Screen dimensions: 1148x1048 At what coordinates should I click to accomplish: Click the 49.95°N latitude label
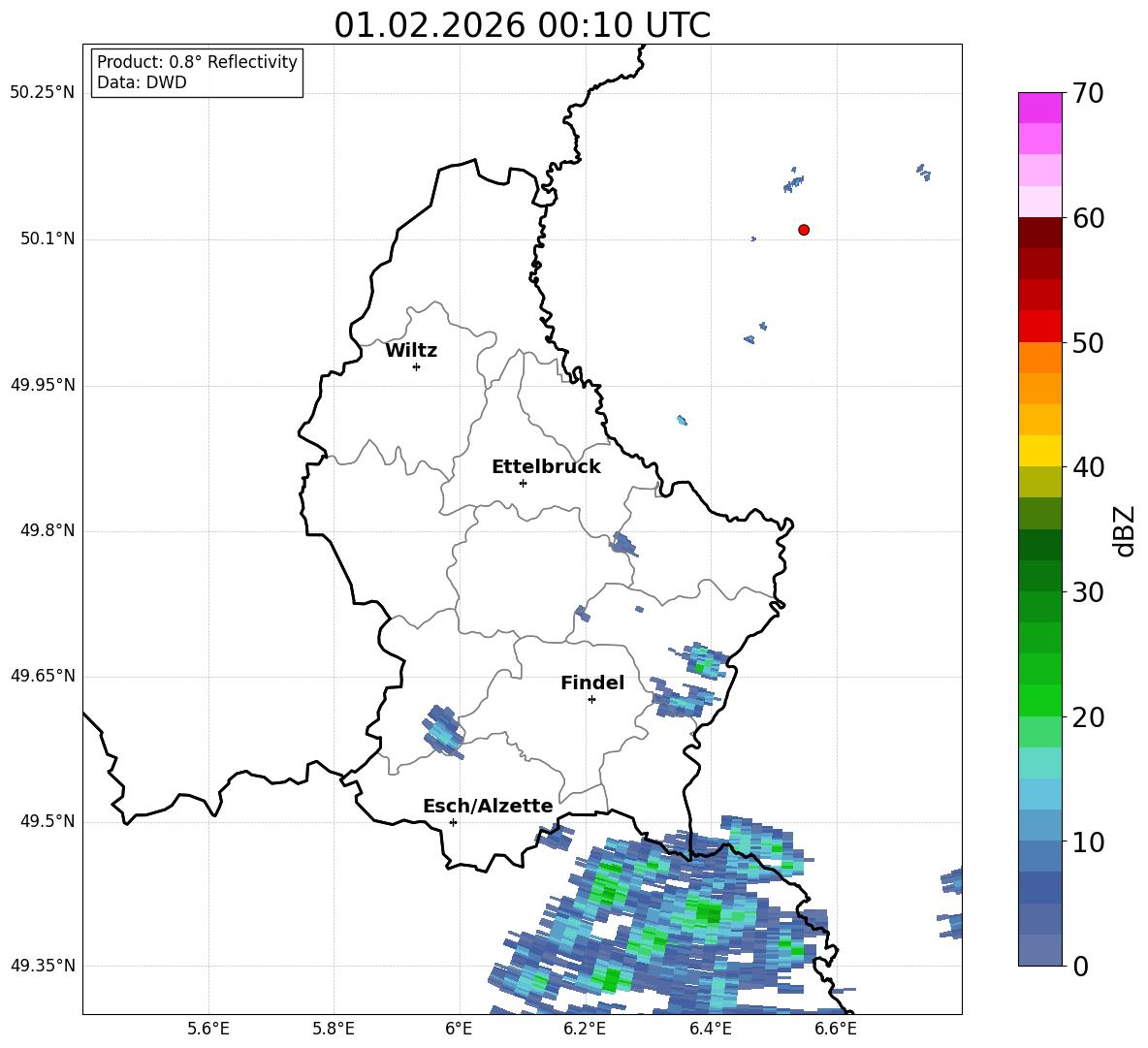click(43, 385)
